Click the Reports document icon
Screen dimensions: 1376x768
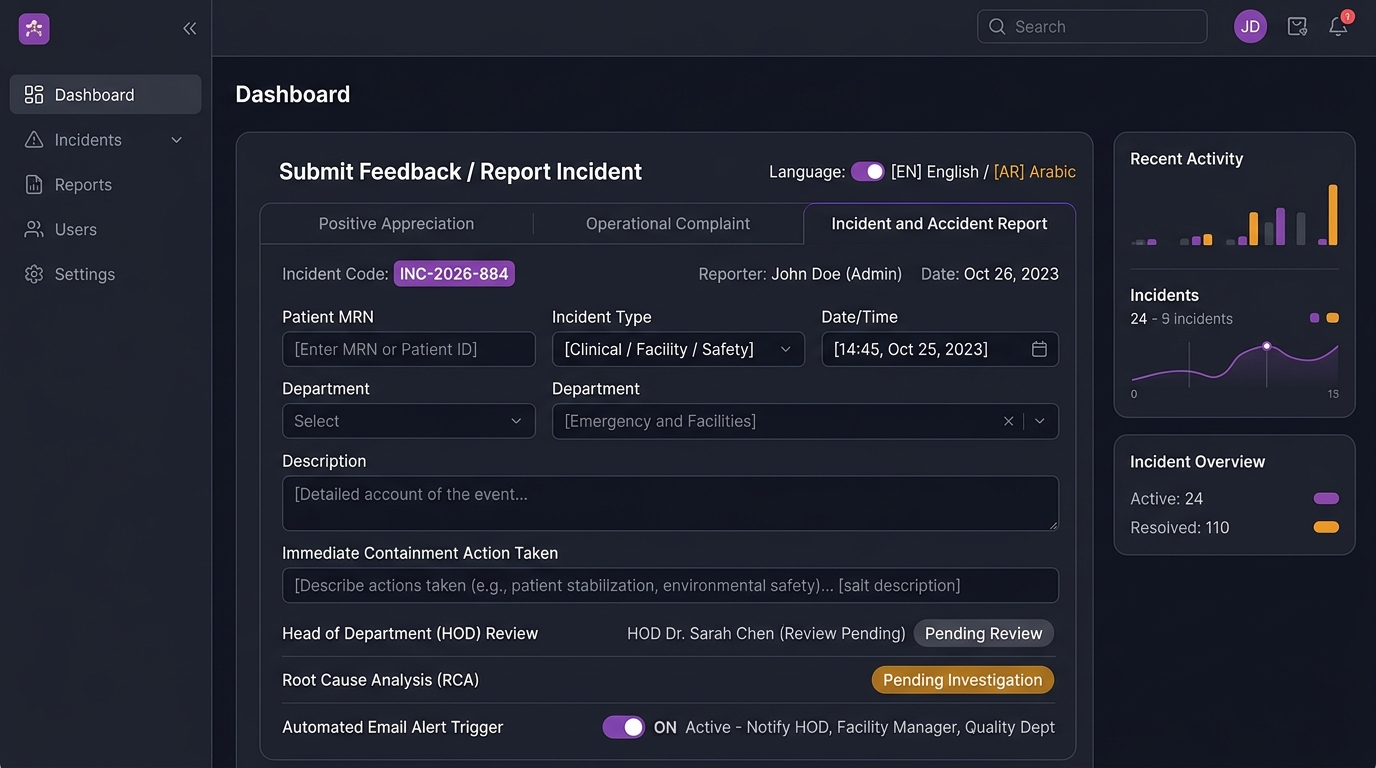(x=34, y=185)
